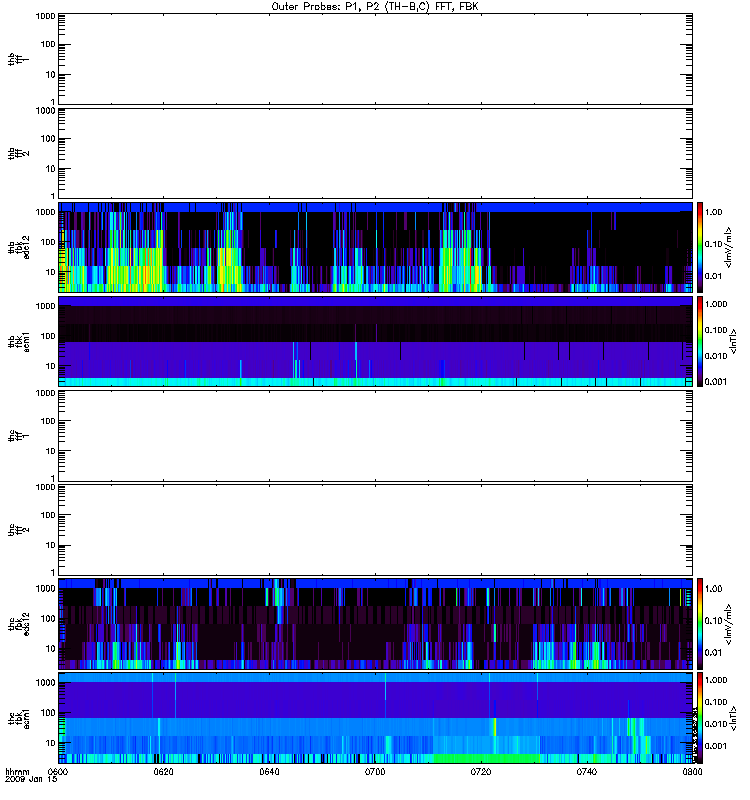Click the '0620' time axis label
The width and height of the screenshot is (750, 800).
pyautogui.click(x=163, y=772)
